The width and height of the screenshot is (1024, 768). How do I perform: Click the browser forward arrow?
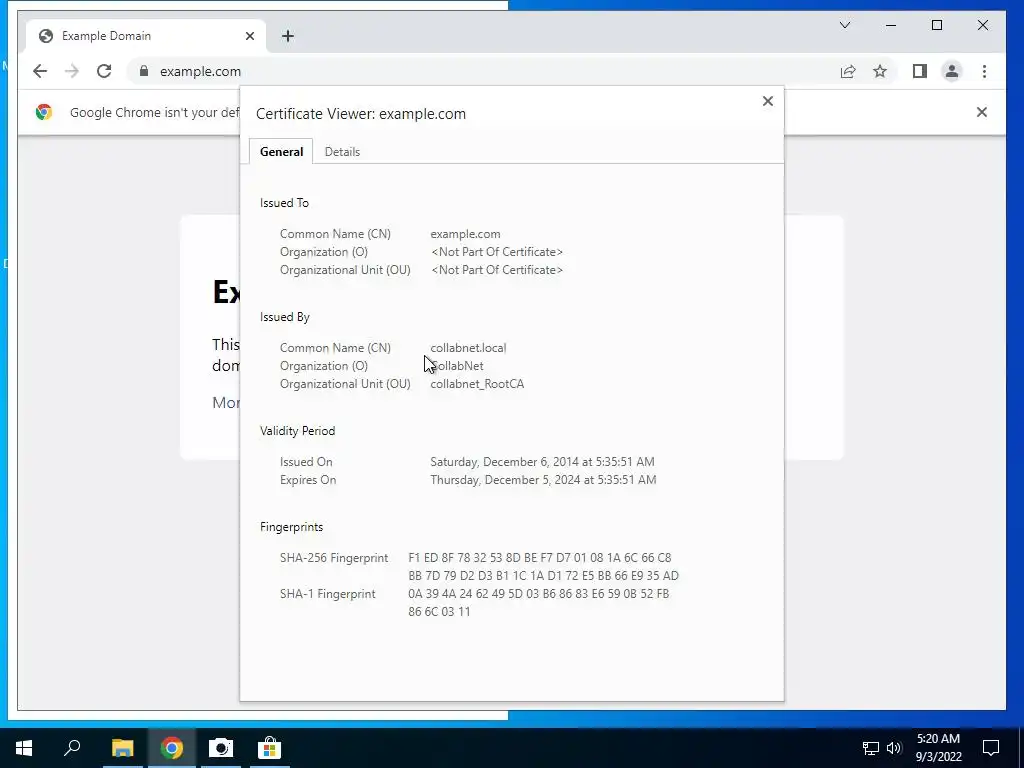coord(72,71)
